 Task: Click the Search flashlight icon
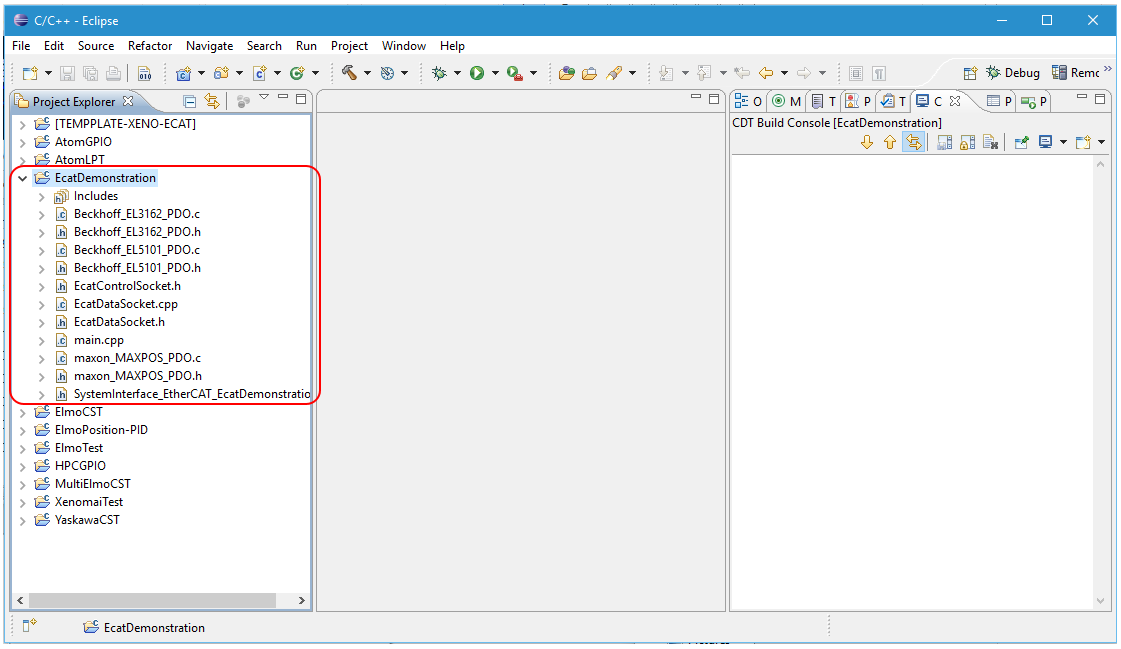(x=614, y=73)
